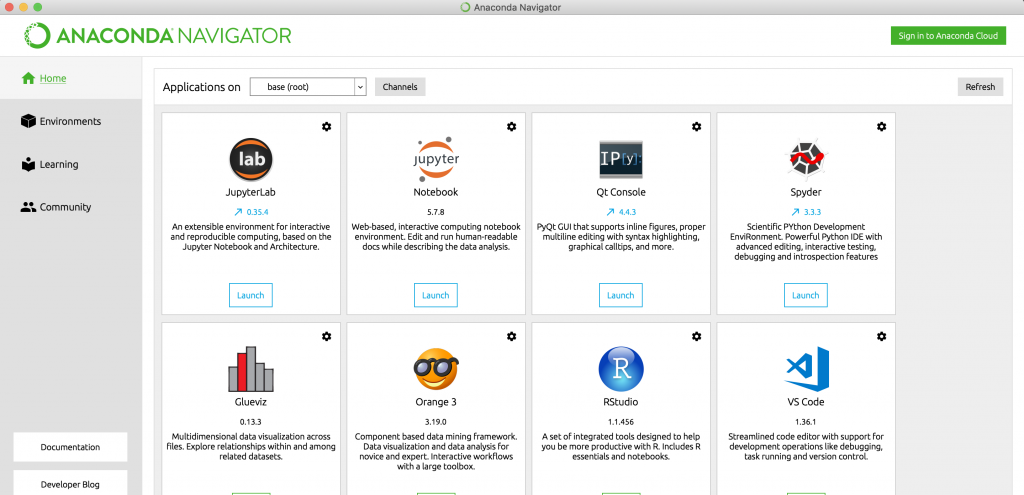Open the Documentation link
This screenshot has height=495, width=1024.
(71, 447)
